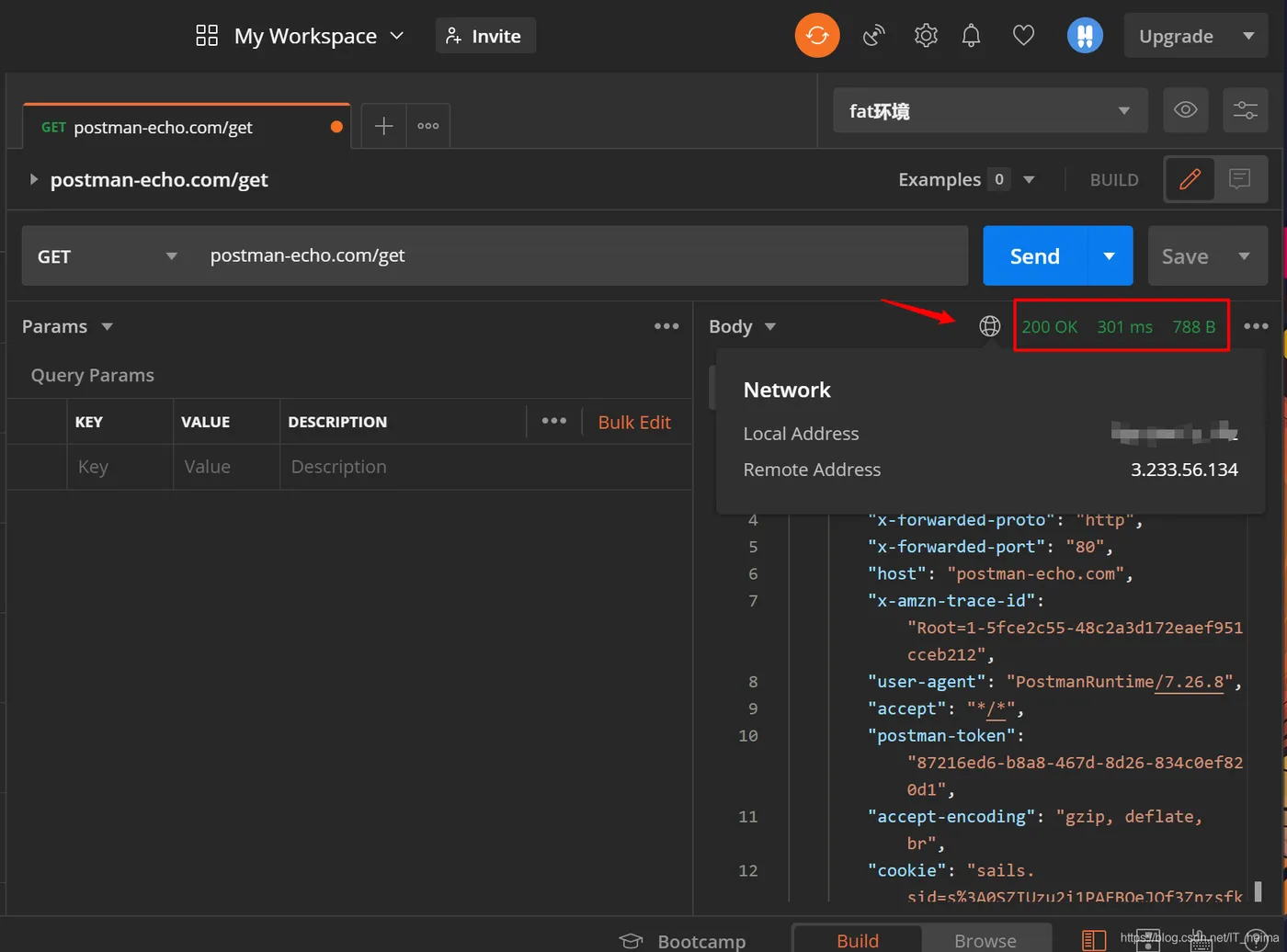Image resolution: width=1287 pixels, height=952 pixels.
Task: Click the network globe icon
Action: click(x=989, y=326)
